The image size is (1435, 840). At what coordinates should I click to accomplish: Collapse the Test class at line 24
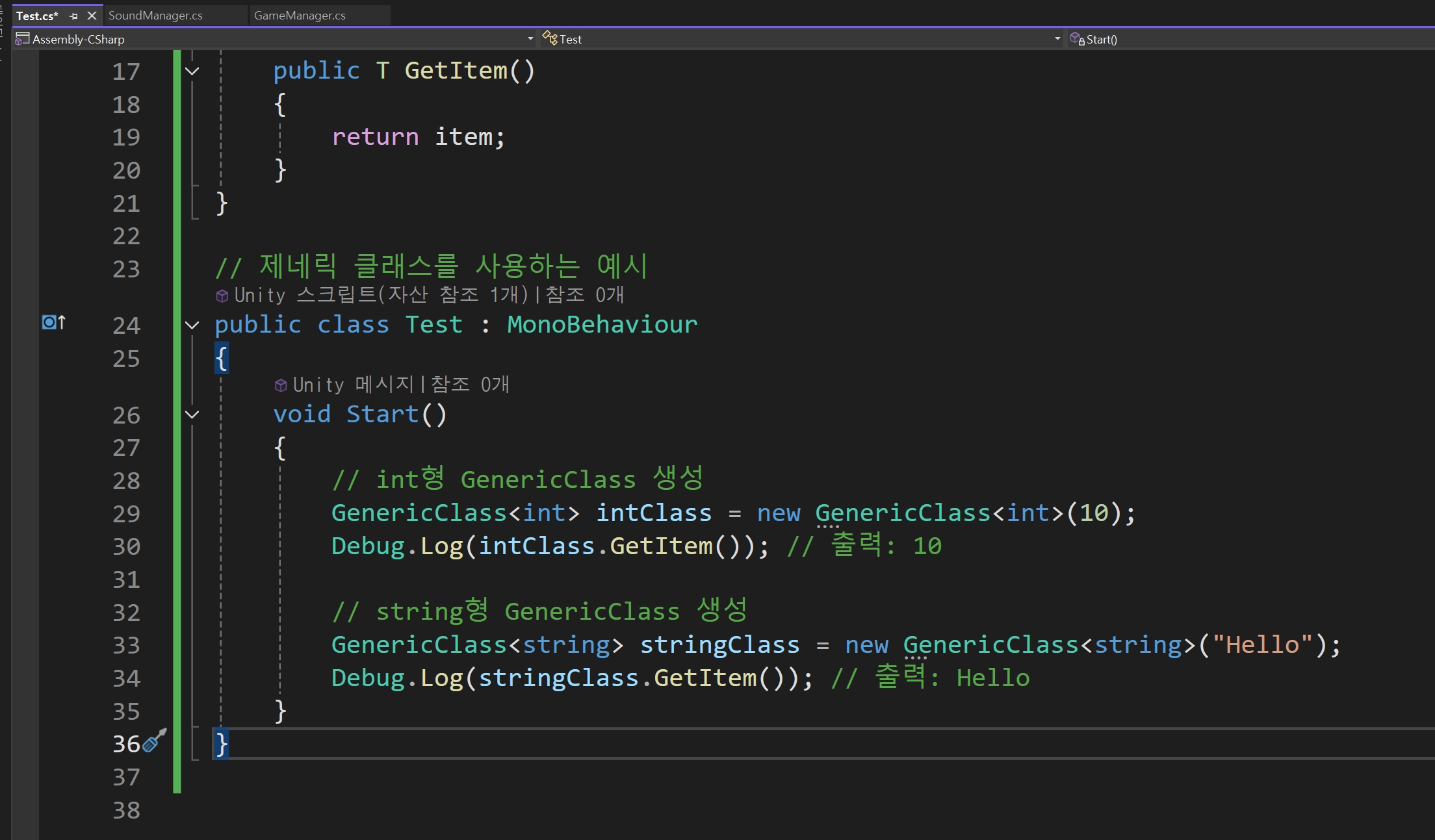tap(192, 325)
